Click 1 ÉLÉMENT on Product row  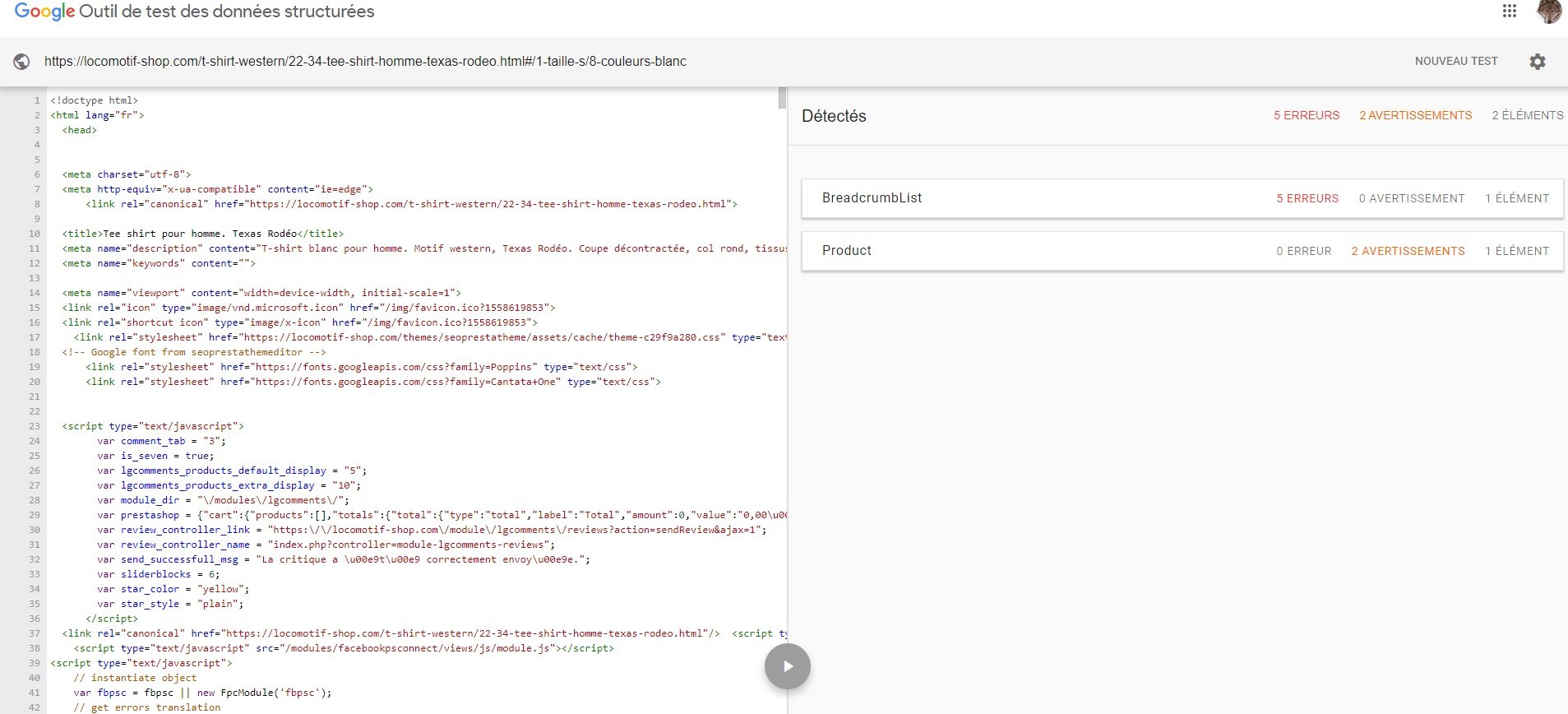click(x=1517, y=252)
